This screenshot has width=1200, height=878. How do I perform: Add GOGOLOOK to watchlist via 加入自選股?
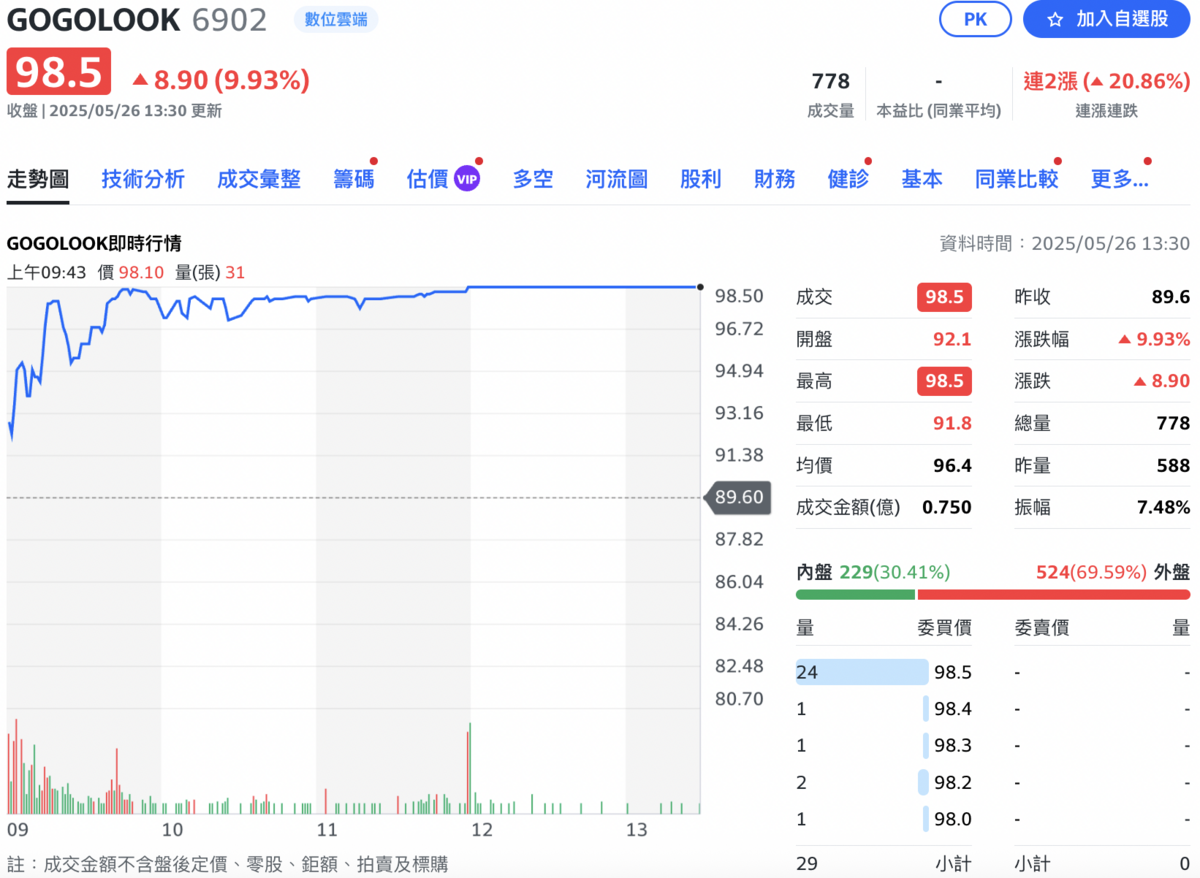(x=1105, y=20)
